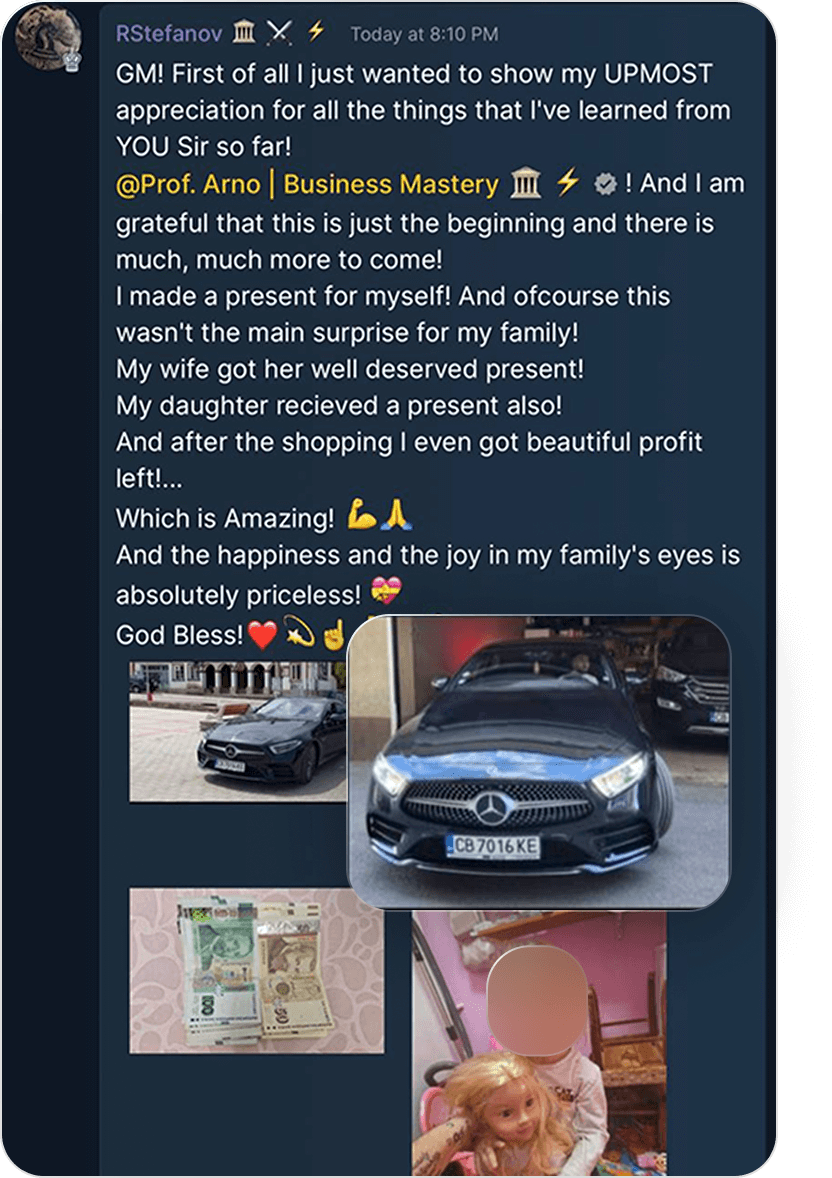Click the crossed swords badge beside RStefanov

[279, 33]
